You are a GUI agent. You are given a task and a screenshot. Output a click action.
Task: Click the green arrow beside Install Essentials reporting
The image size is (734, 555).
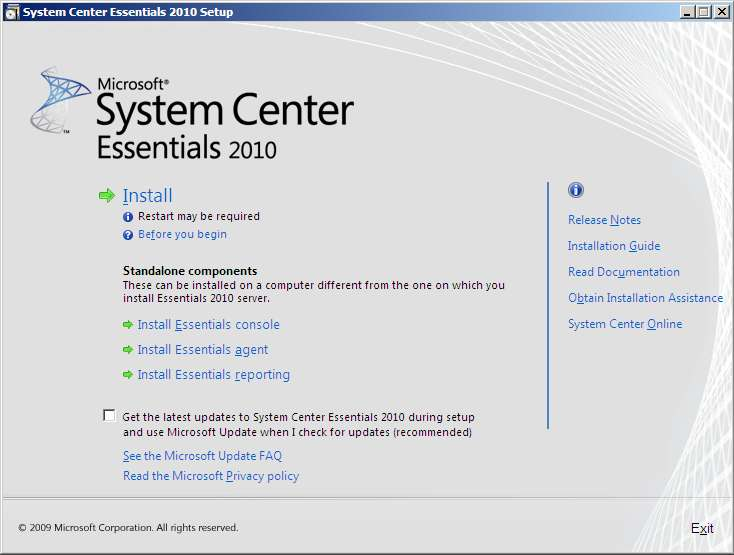coord(128,374)
